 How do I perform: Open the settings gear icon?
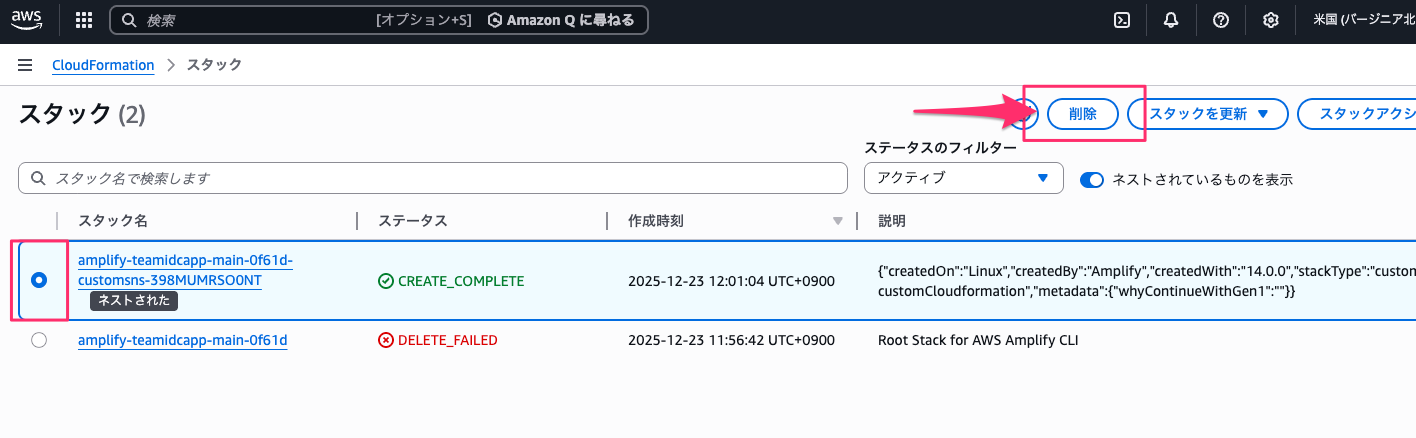point(1270,20)
